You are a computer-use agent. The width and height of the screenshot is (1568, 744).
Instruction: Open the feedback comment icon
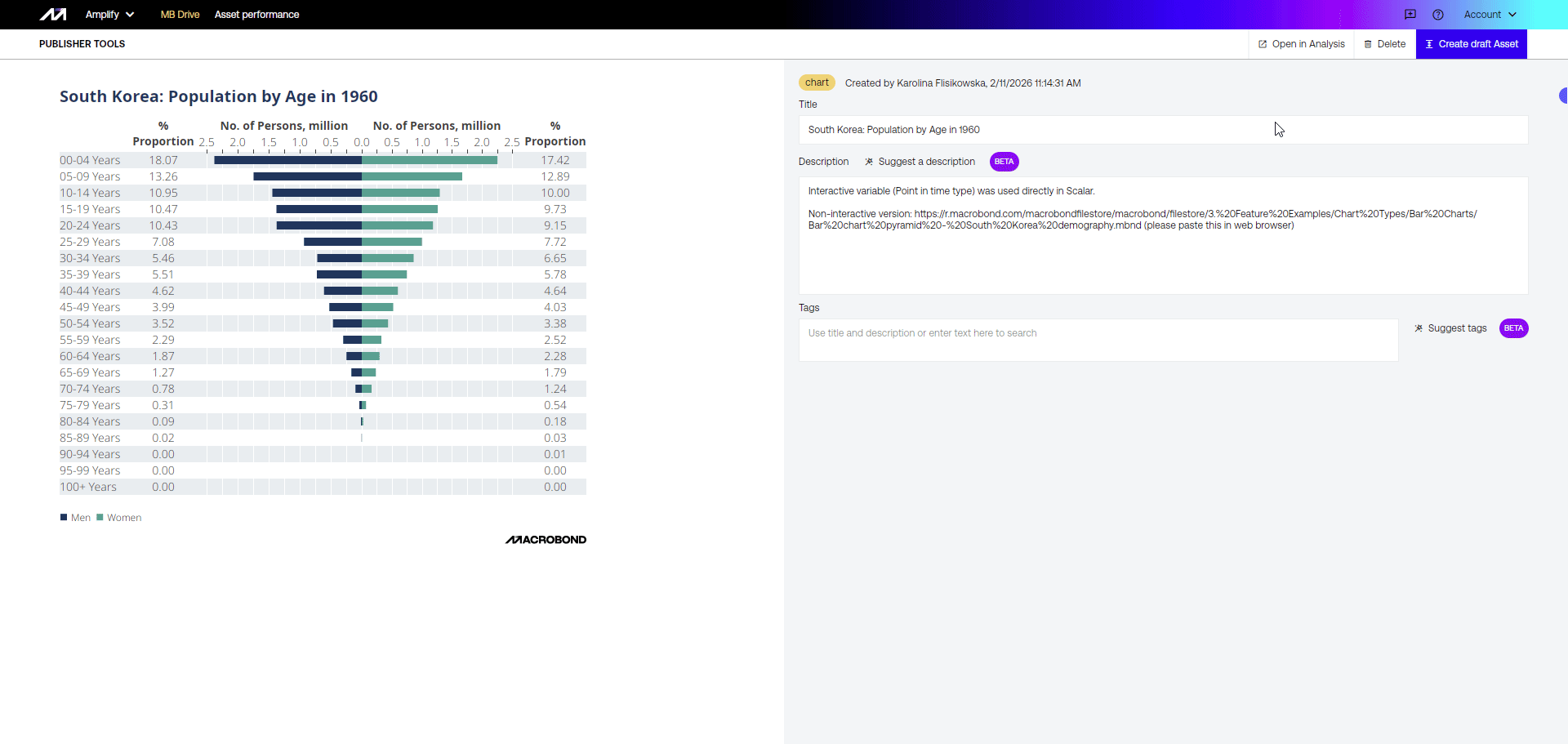(x=1410, y=15)
